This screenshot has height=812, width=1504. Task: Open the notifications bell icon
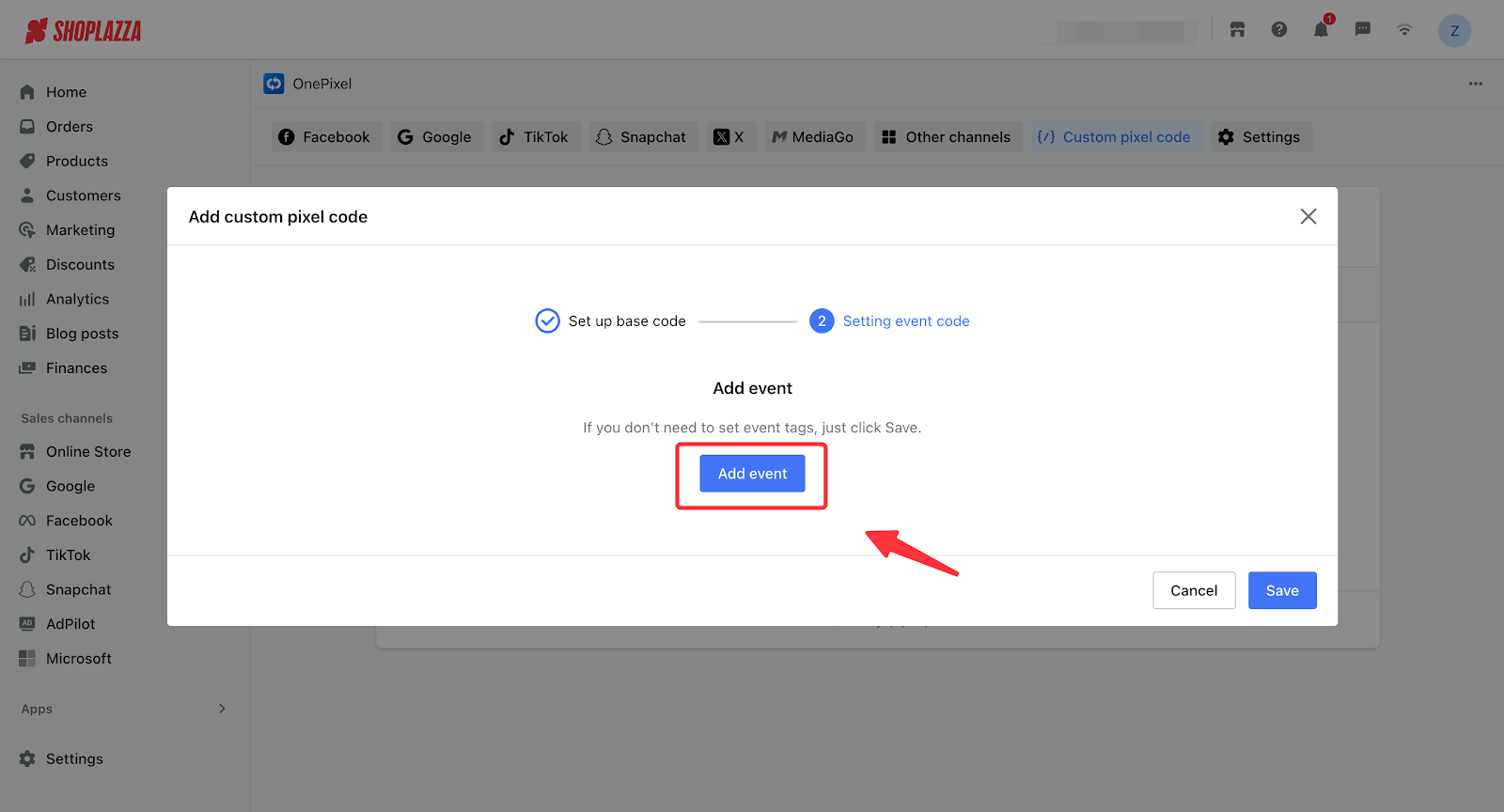1321,30
